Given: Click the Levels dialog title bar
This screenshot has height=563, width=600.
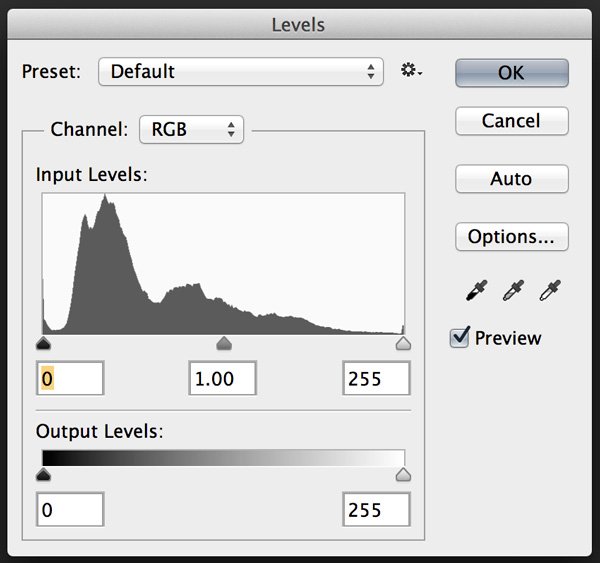Looking at the screenshot, I should coord(300,25).
